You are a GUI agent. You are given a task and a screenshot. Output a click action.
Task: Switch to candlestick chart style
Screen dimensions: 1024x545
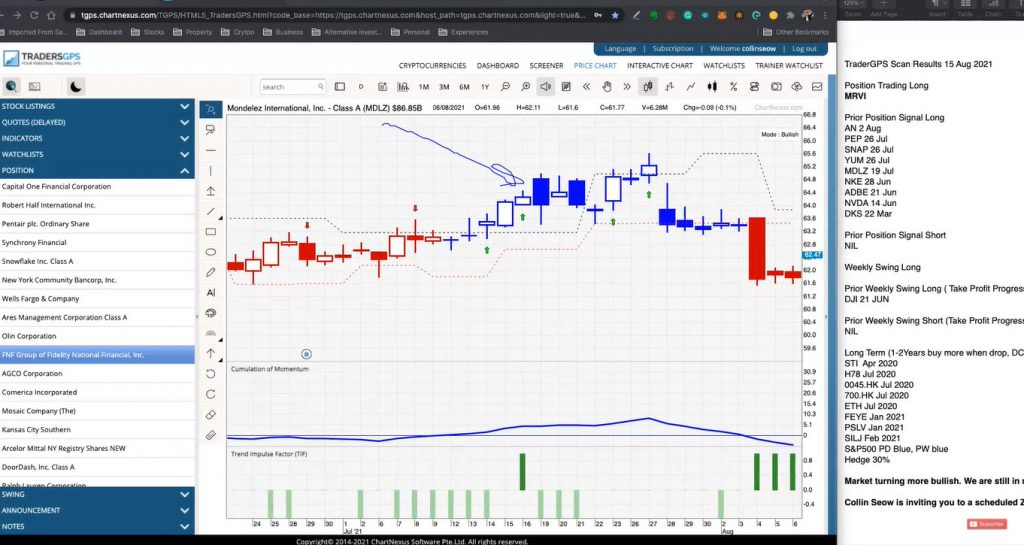[648, 86]
